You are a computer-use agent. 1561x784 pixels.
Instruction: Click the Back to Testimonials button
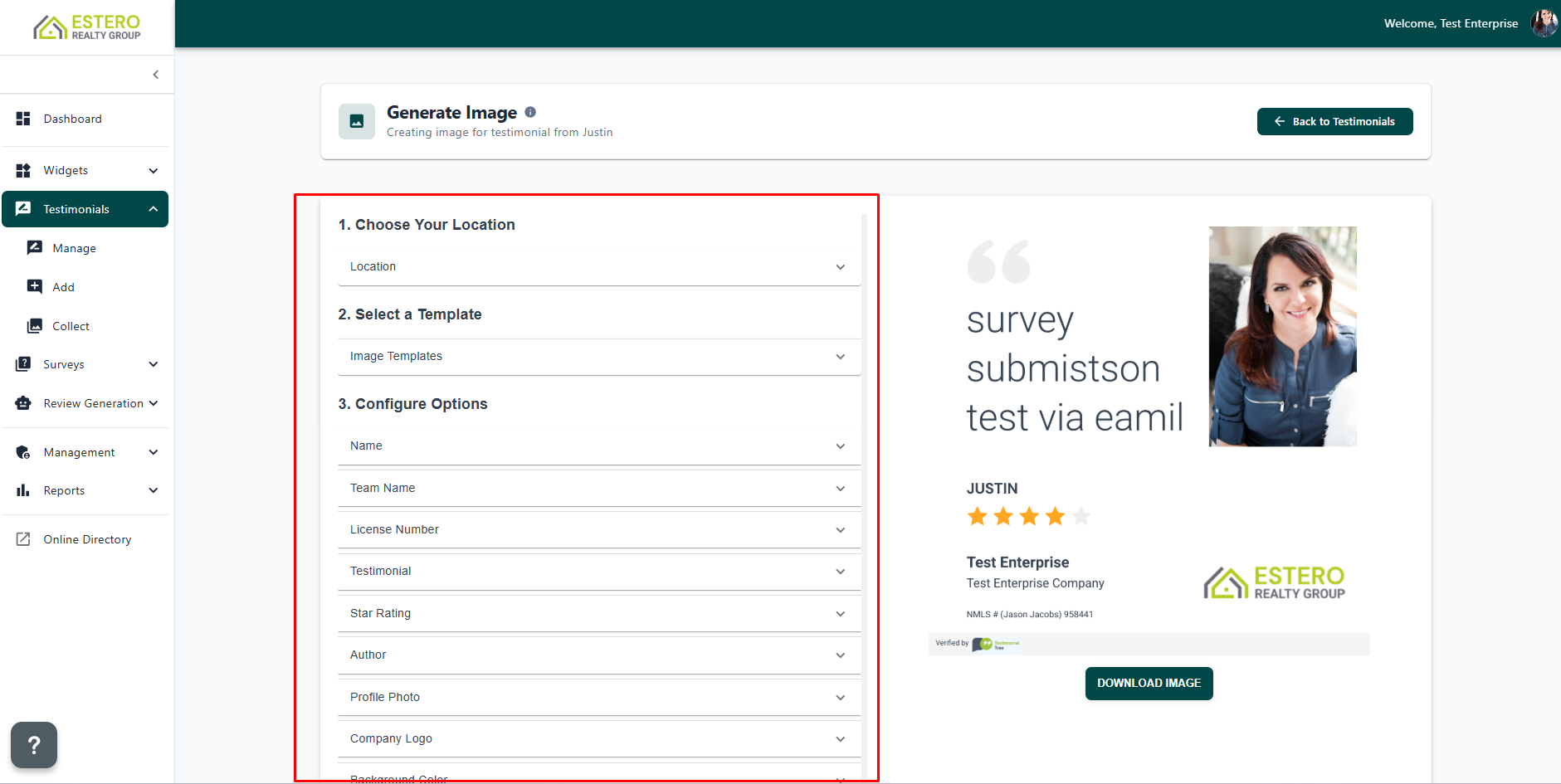point(1334,121)
